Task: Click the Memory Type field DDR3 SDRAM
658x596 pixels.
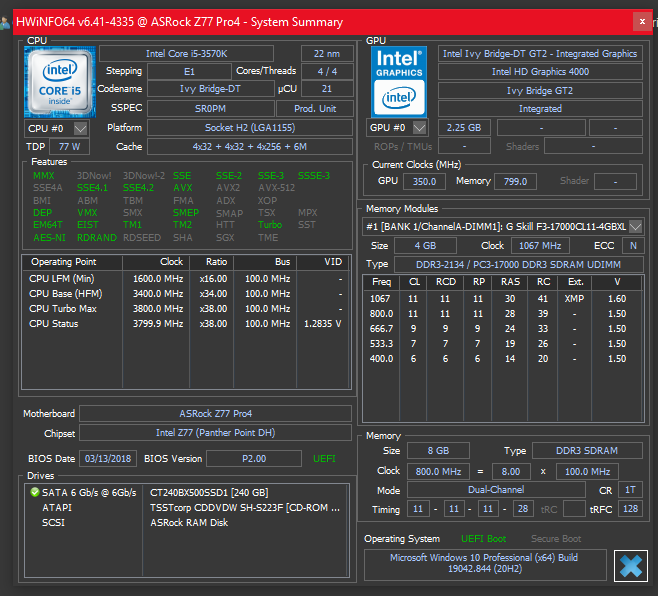Action: [x=587, y=451]
